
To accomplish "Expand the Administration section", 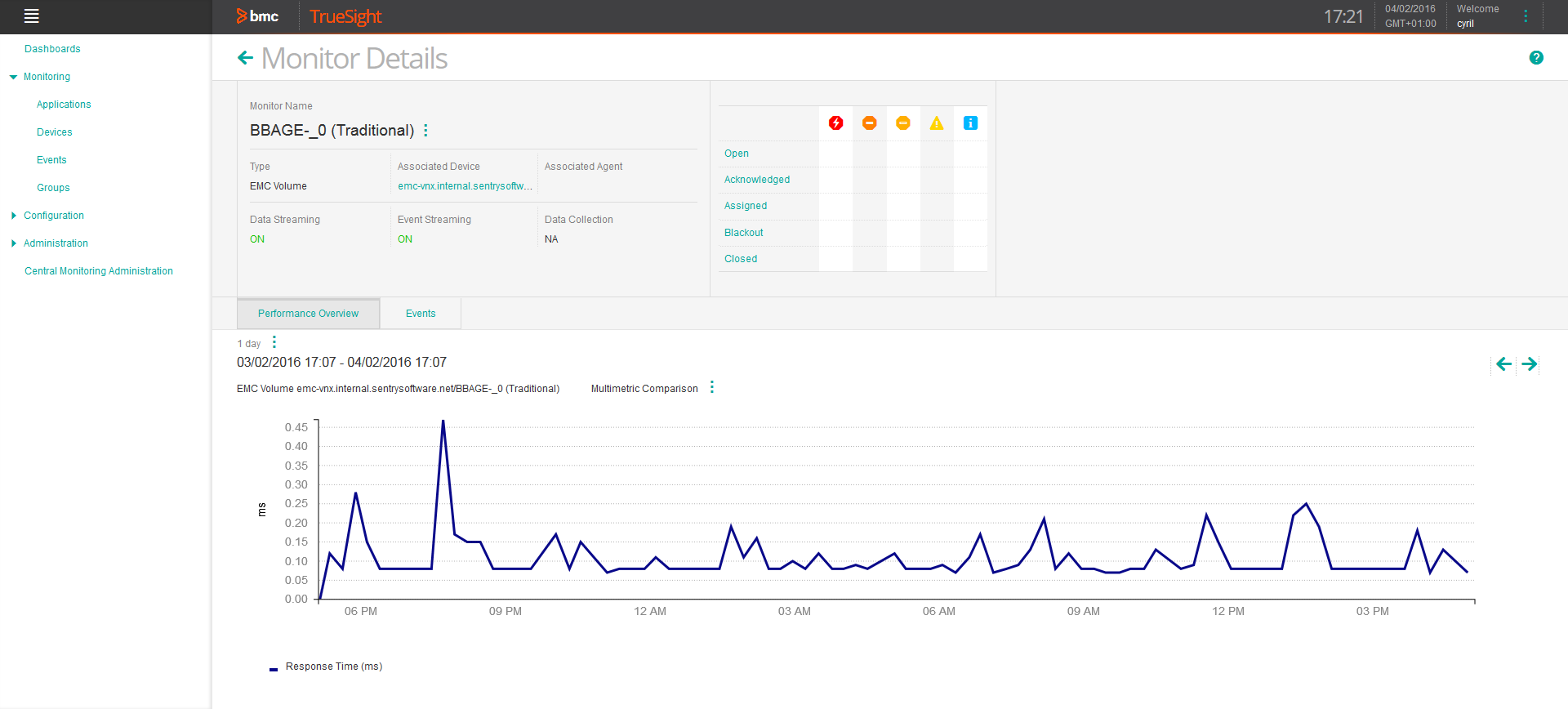I will 13,243.
